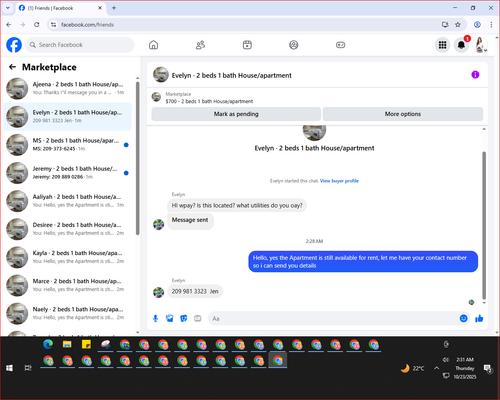This screenshot has height=400, width=500.
Task: Follow the View buyer profile link
Action: [x=339, y=181]
